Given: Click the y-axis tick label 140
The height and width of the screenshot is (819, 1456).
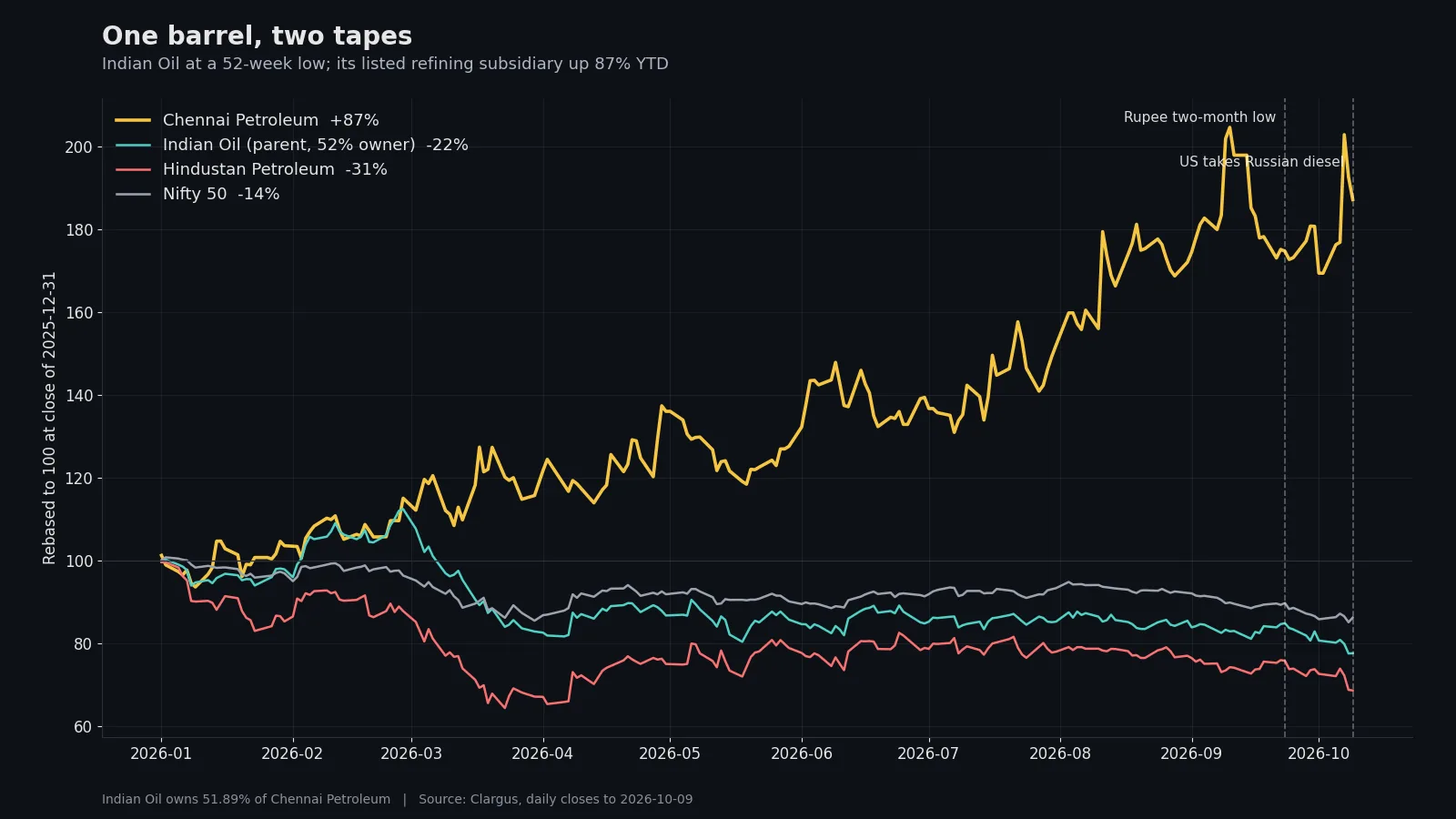Looking at the screenshot, I should click(x=78, y=396).
